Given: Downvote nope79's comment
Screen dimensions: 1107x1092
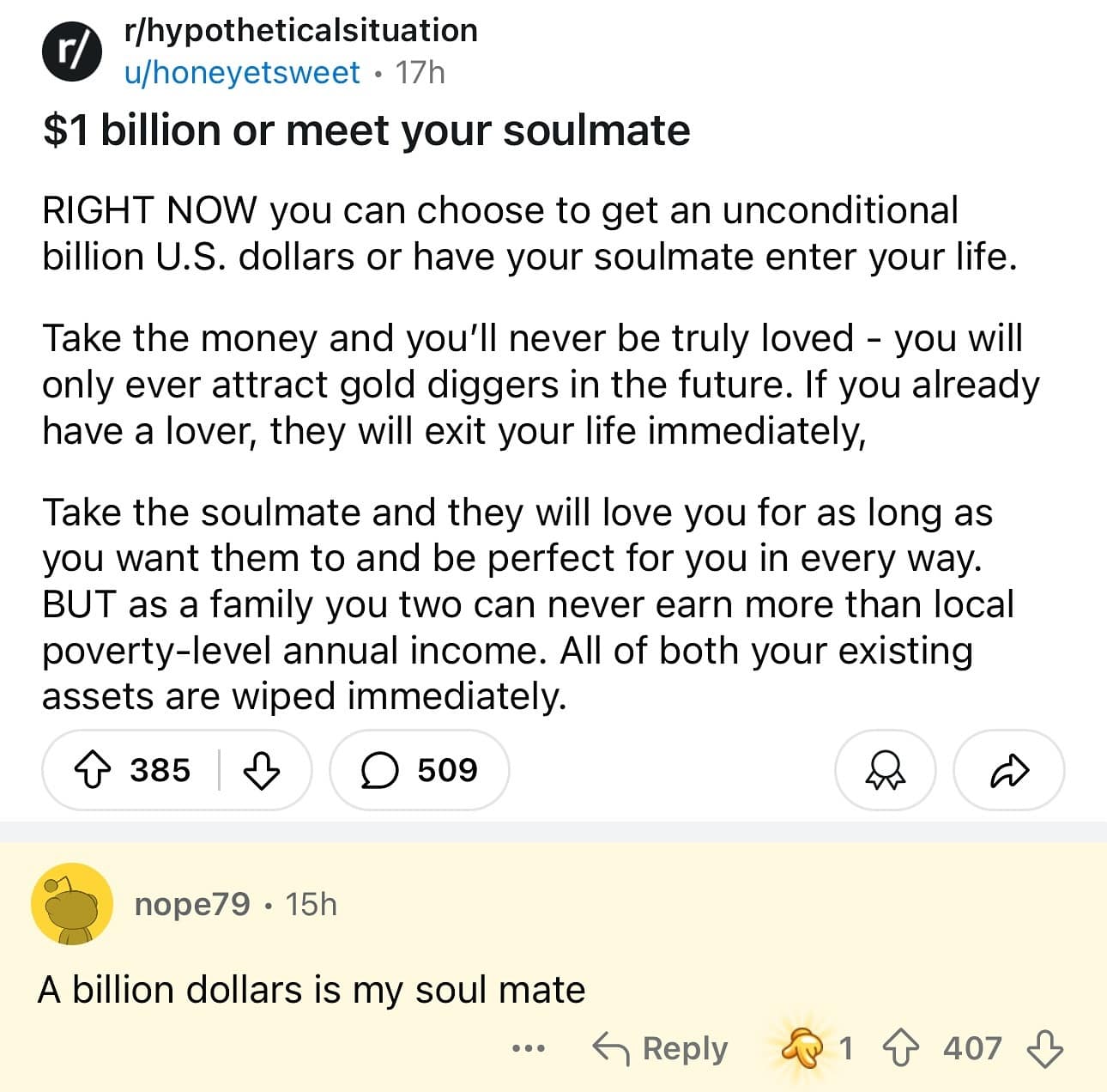Looking at the screenshot, I should pyautogui.click(x=1045, y=1049).
